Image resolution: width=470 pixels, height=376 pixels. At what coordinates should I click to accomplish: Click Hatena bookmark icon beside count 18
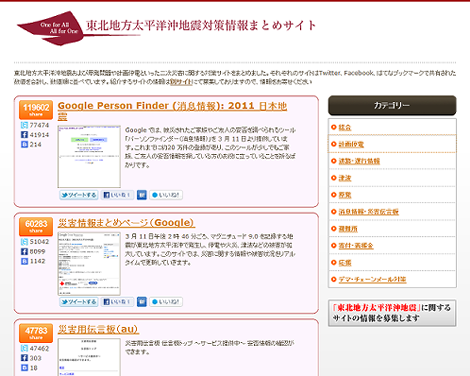24,368
